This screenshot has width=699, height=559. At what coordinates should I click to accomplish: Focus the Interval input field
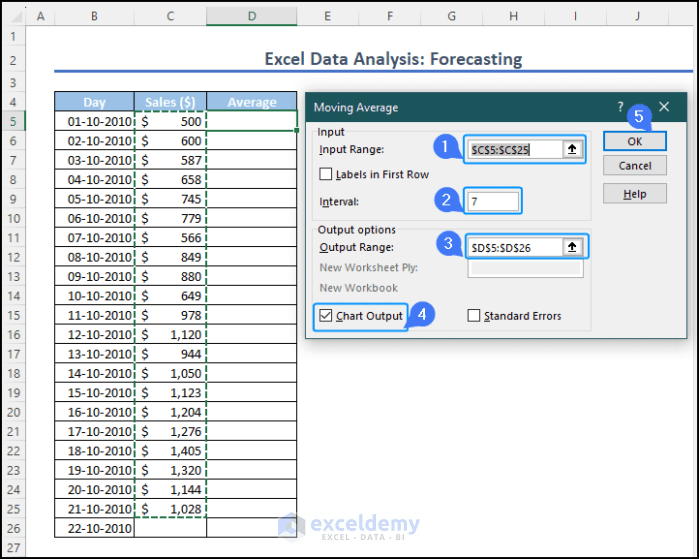tap(493, 201)
